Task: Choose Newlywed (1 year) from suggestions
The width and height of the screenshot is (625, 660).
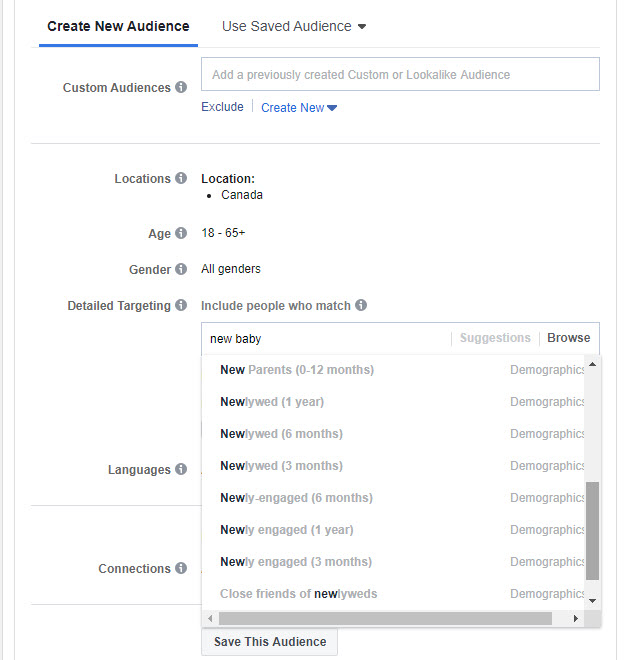Action: tap(272, 402)
